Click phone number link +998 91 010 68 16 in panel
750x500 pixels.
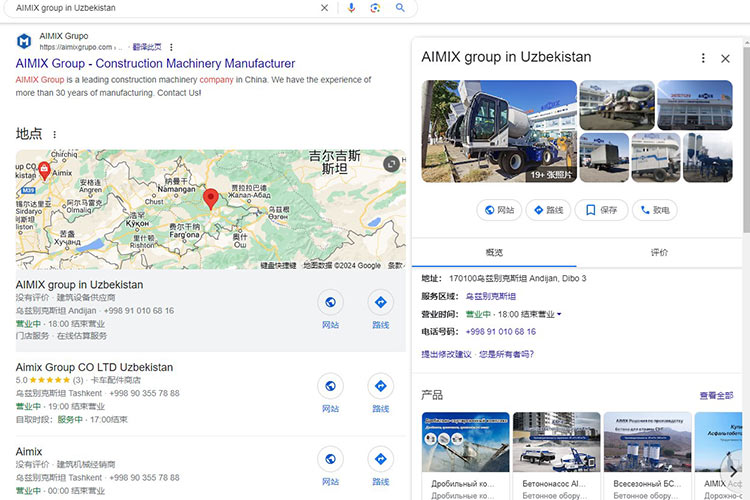tap(500, 332)
